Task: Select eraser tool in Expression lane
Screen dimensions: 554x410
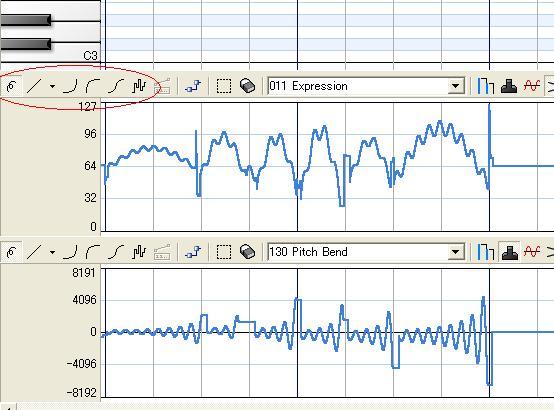Action: [x=247, y=86]
